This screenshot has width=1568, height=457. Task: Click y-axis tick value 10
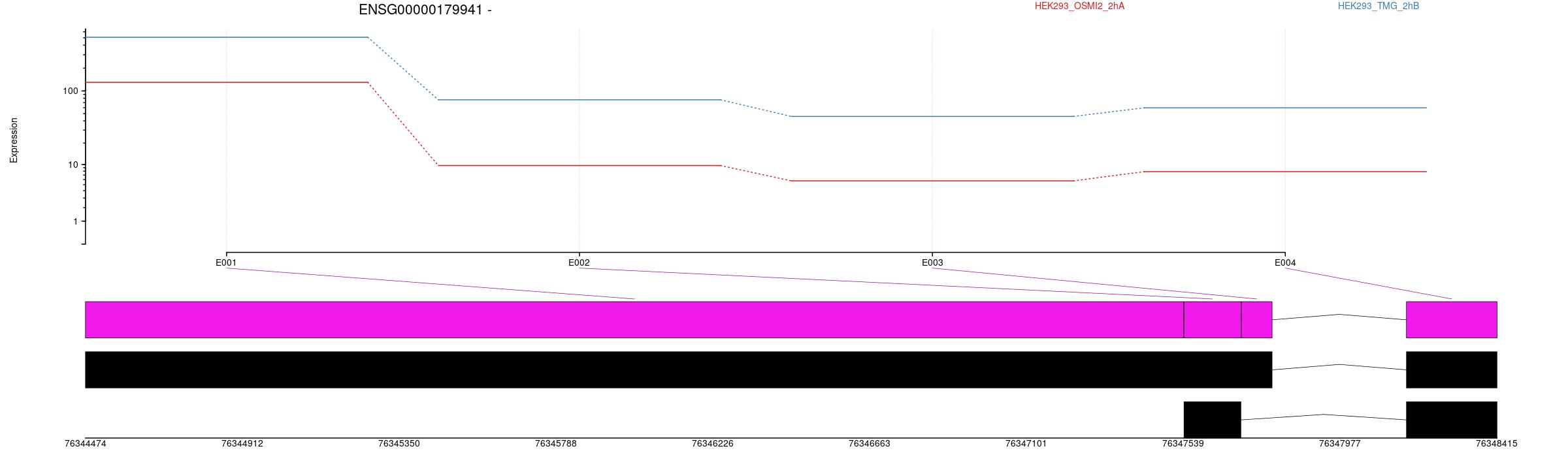point(73,165)
